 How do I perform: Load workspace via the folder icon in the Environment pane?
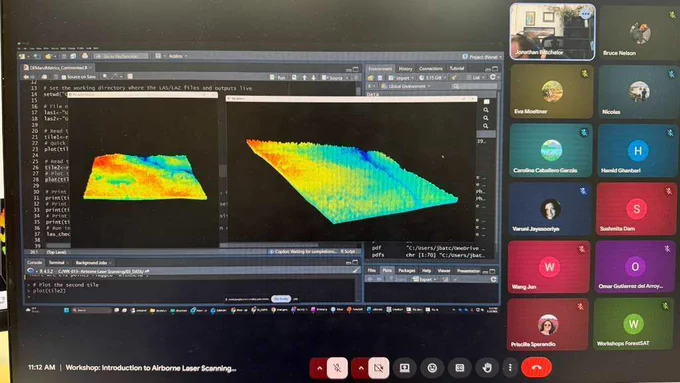click(x=371, y=78)
